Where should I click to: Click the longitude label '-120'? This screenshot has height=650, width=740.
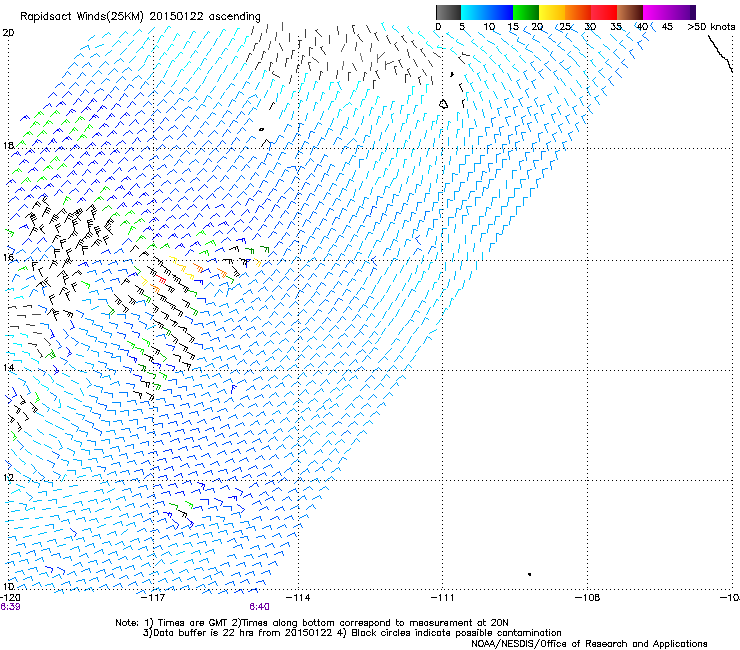tap(10, 598)
